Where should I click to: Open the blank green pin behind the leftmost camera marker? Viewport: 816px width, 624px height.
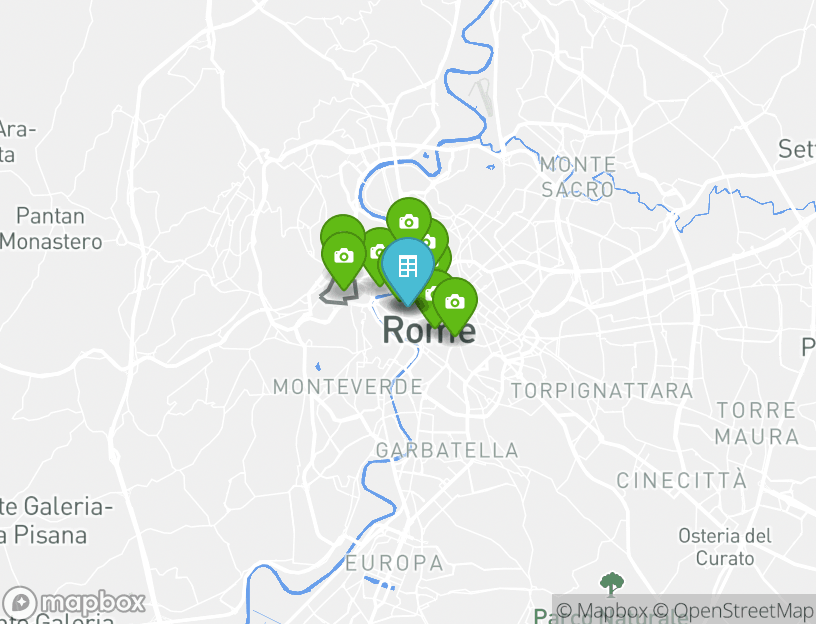click(342, 225)
